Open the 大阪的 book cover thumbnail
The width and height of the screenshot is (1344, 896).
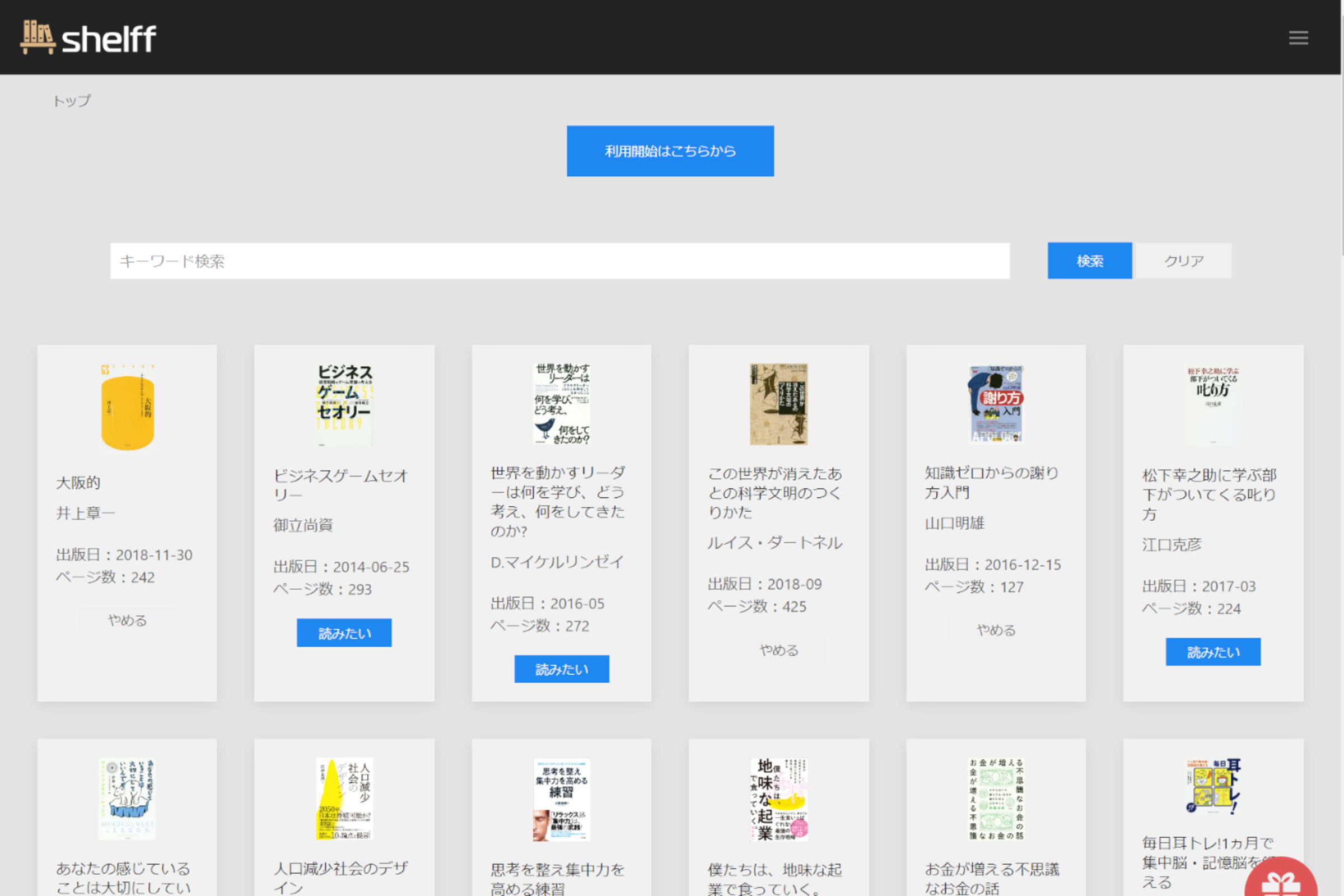[128, 408]
